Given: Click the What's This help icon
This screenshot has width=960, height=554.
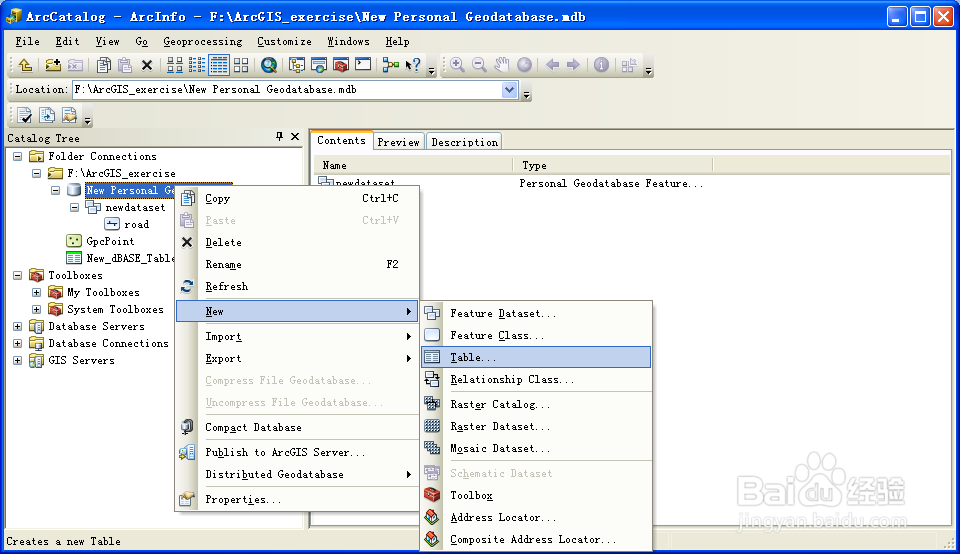Looking at the screenshot, I should point(413,65).
